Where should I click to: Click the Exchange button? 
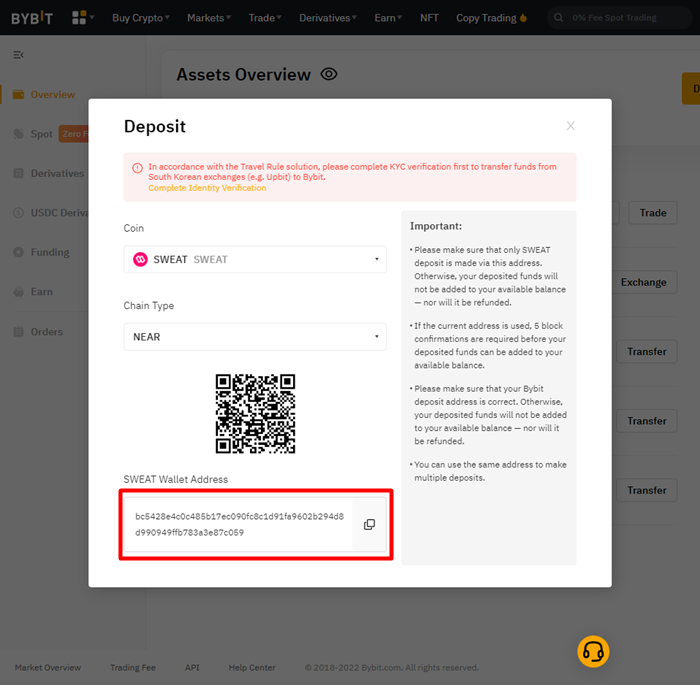pyautogui.click(x=644, y=282)
